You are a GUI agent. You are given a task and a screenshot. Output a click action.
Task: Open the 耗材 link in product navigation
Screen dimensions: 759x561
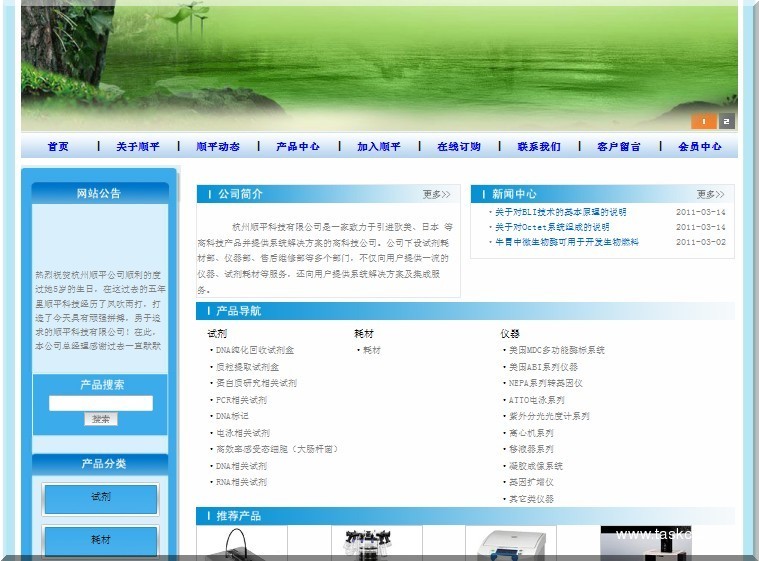[x=372, y=351]
